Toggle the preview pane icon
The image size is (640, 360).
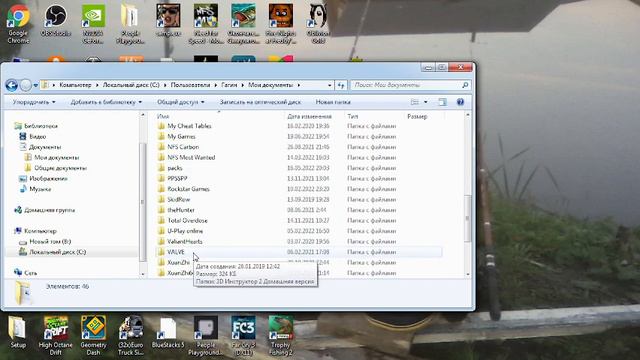pyautogui.click(x=442, y=102)
